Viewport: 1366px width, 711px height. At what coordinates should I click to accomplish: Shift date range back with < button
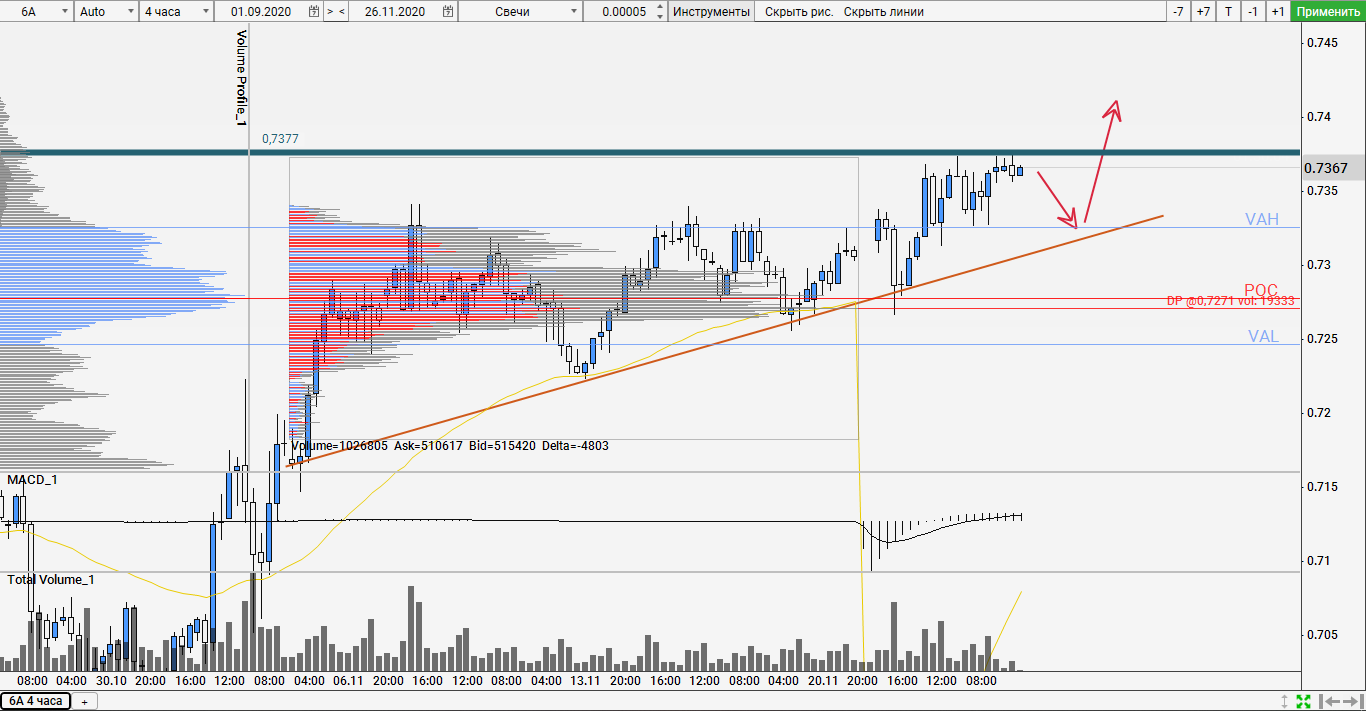tap(343, 12)
